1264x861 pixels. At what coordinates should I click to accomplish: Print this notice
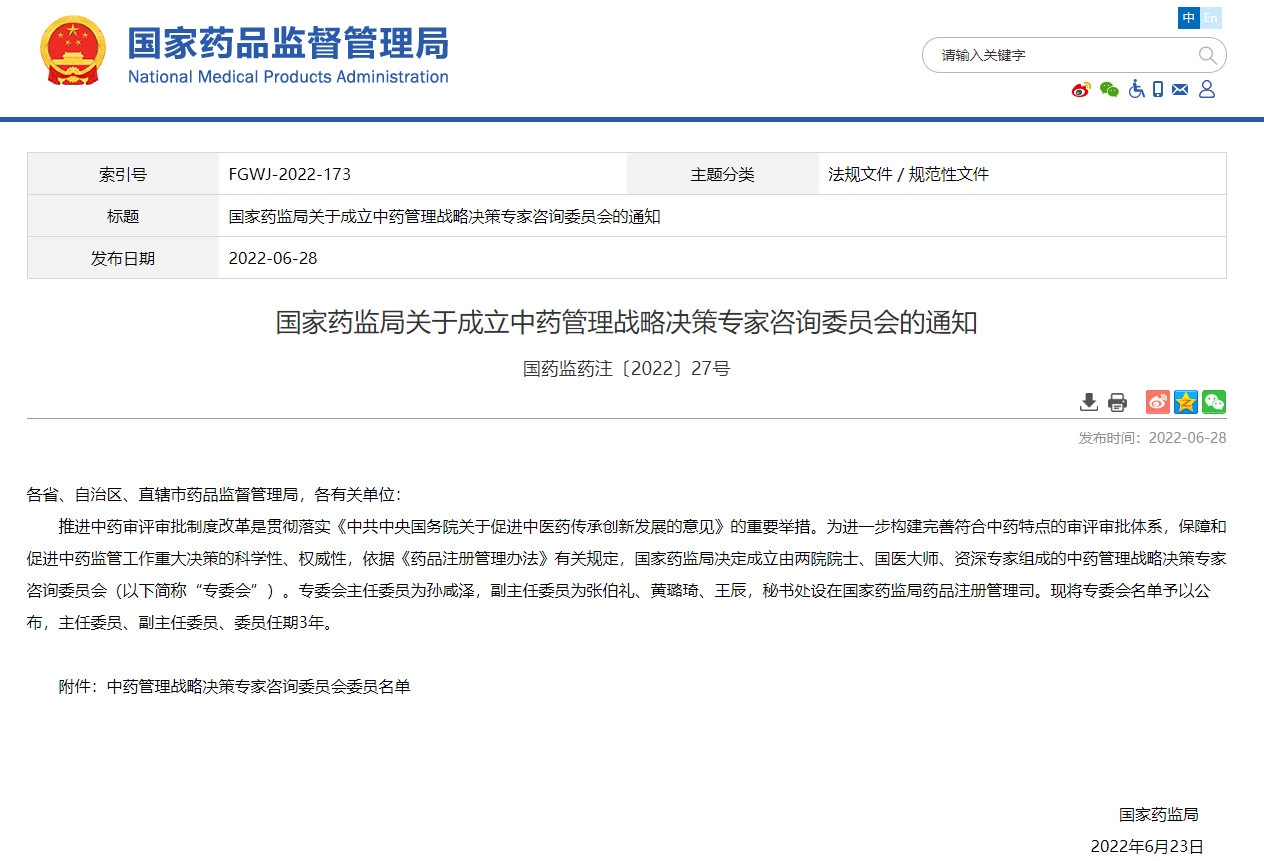(x=1117, y=401)
